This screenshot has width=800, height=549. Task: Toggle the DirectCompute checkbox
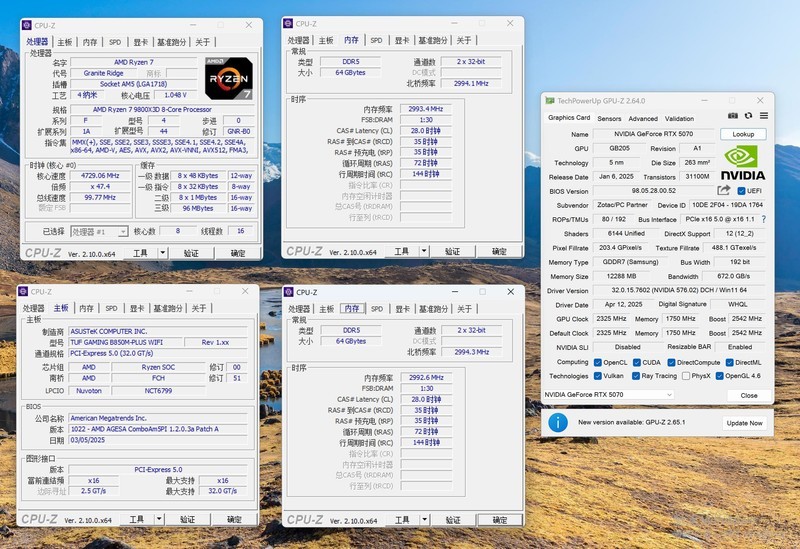[x=671, y=362]
